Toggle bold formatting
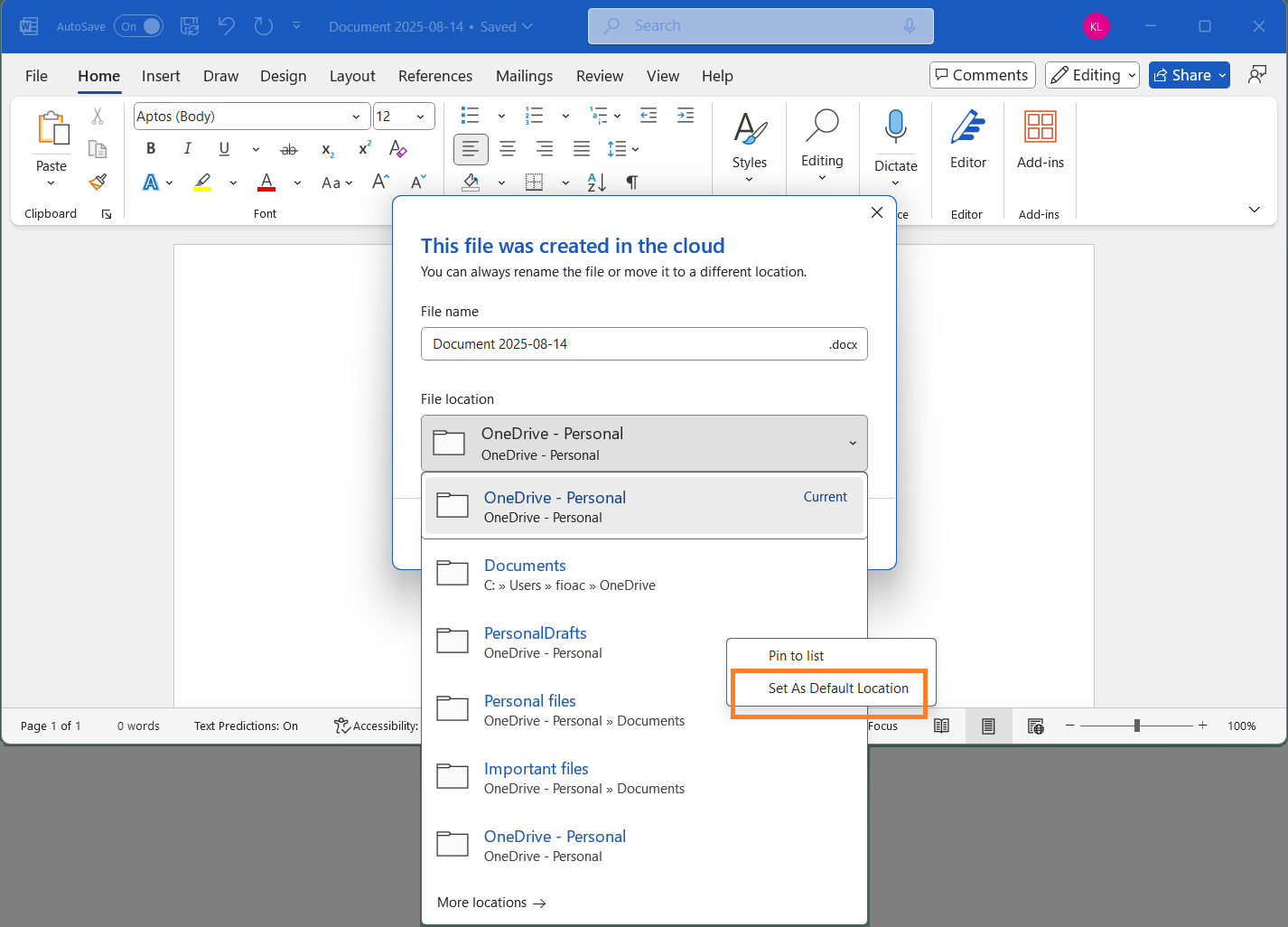The height and width of the screenshot is (927, 1288). 150,149
